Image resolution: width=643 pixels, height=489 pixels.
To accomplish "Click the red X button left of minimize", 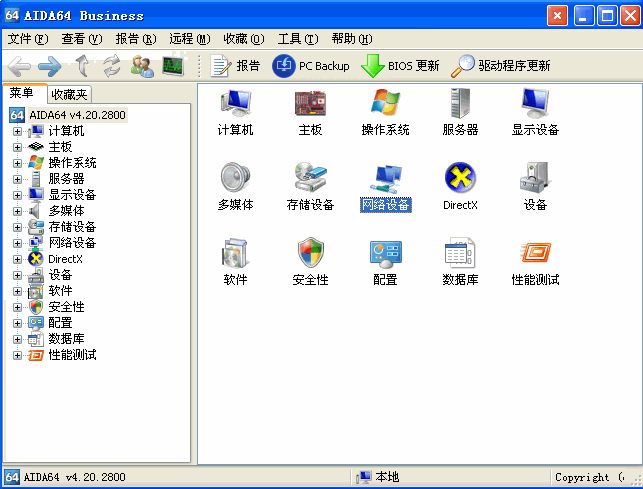I will coord(557,16).
